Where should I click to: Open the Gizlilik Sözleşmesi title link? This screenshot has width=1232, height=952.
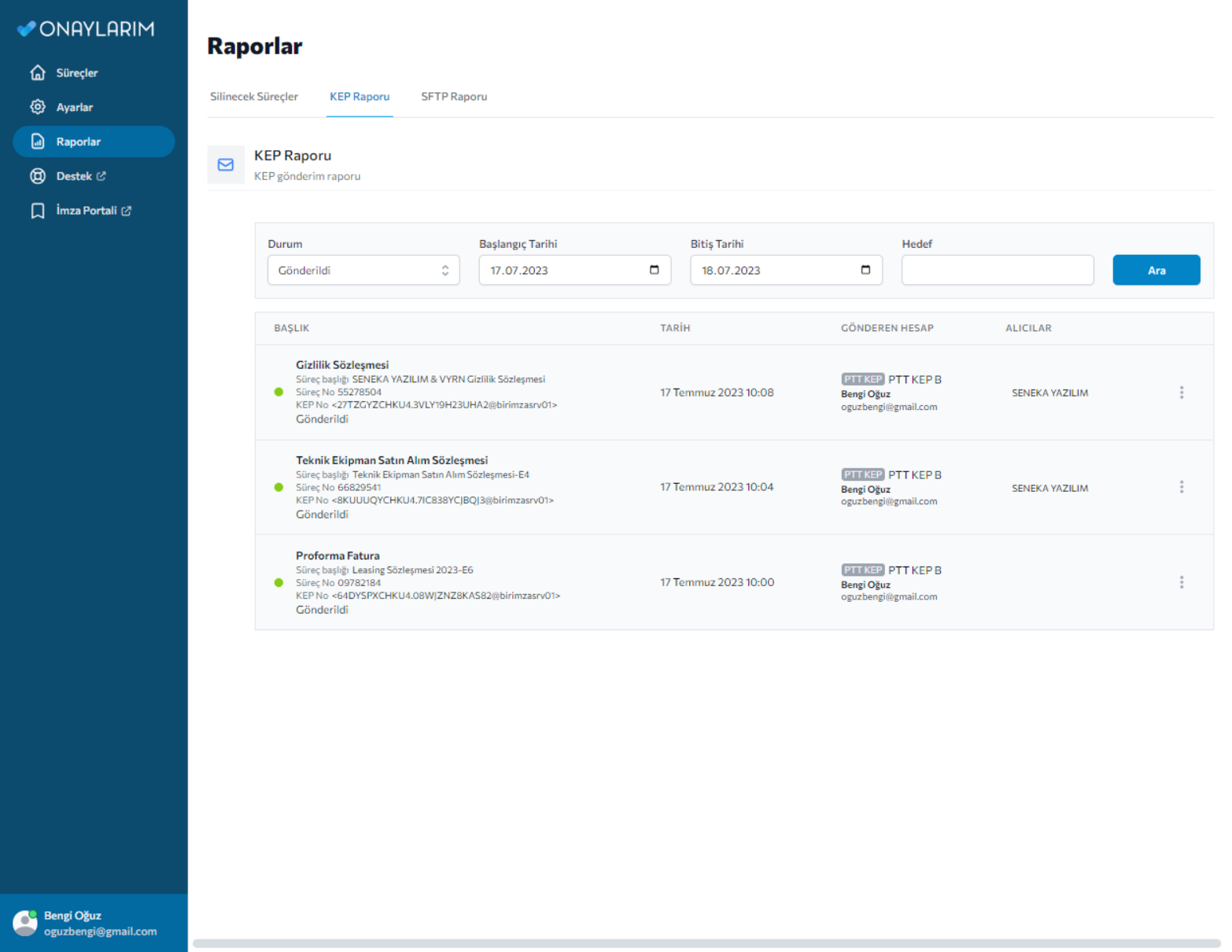click(x=342, y=365)
